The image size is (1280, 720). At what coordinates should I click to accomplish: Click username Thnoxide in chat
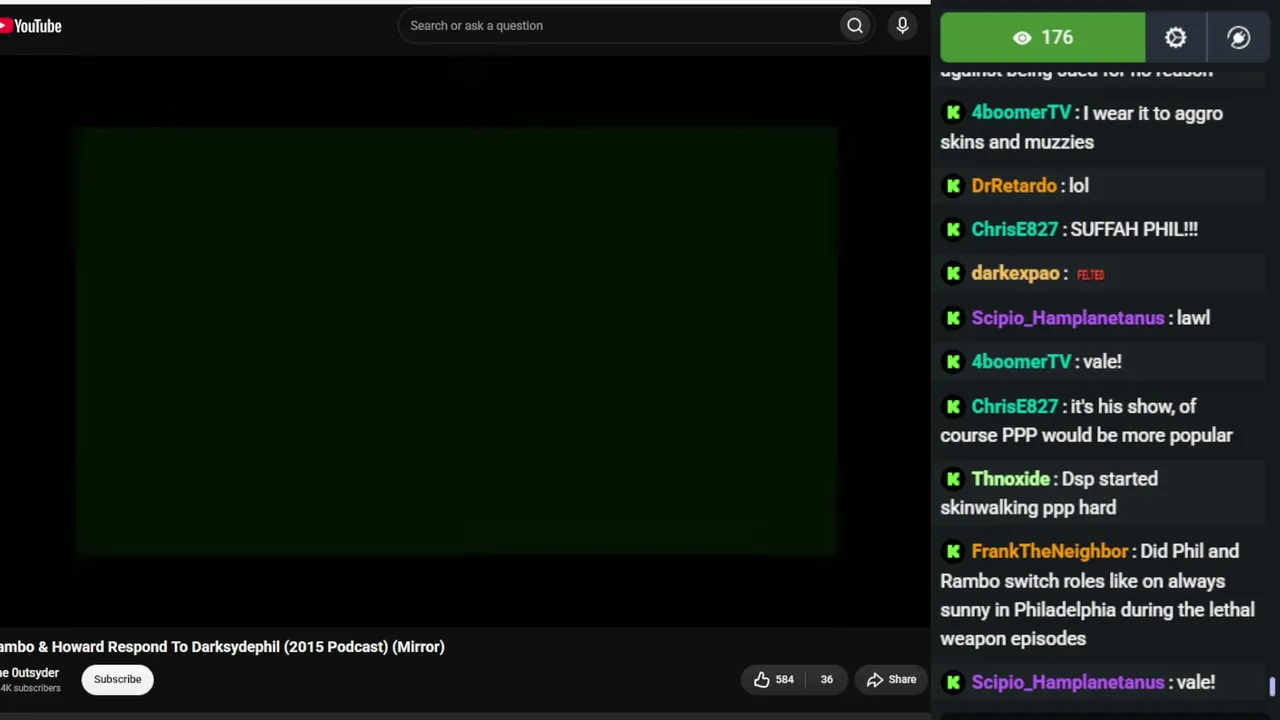pyautogui.click(x=1010, y=479)
